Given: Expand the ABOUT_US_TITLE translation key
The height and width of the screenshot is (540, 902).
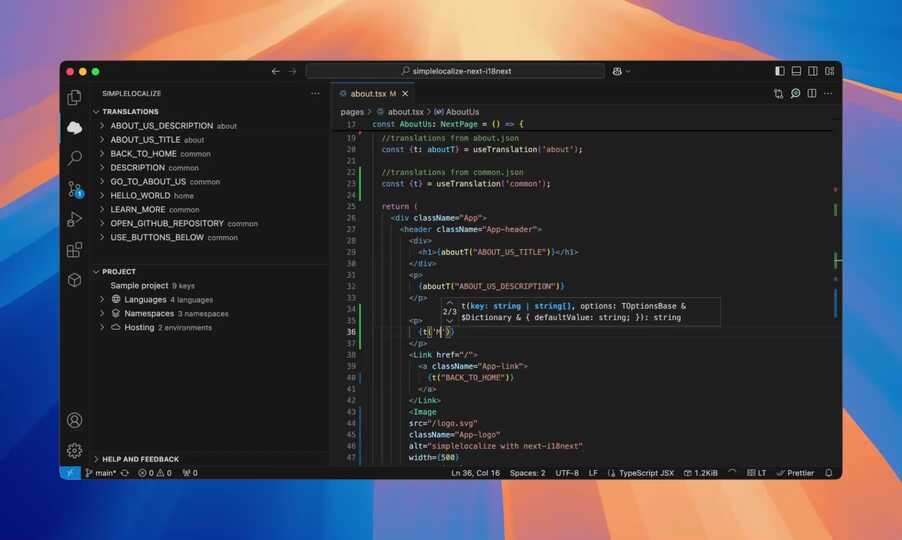Looking at the screenshot, I should (x=102, y=140).
